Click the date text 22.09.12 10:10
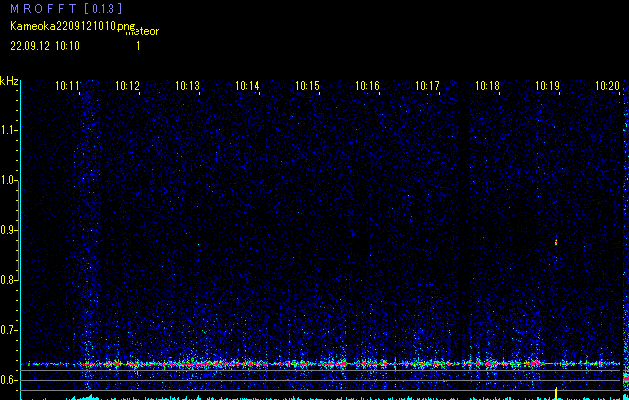This screenshot has width=629, height=400. coord(45,46)
